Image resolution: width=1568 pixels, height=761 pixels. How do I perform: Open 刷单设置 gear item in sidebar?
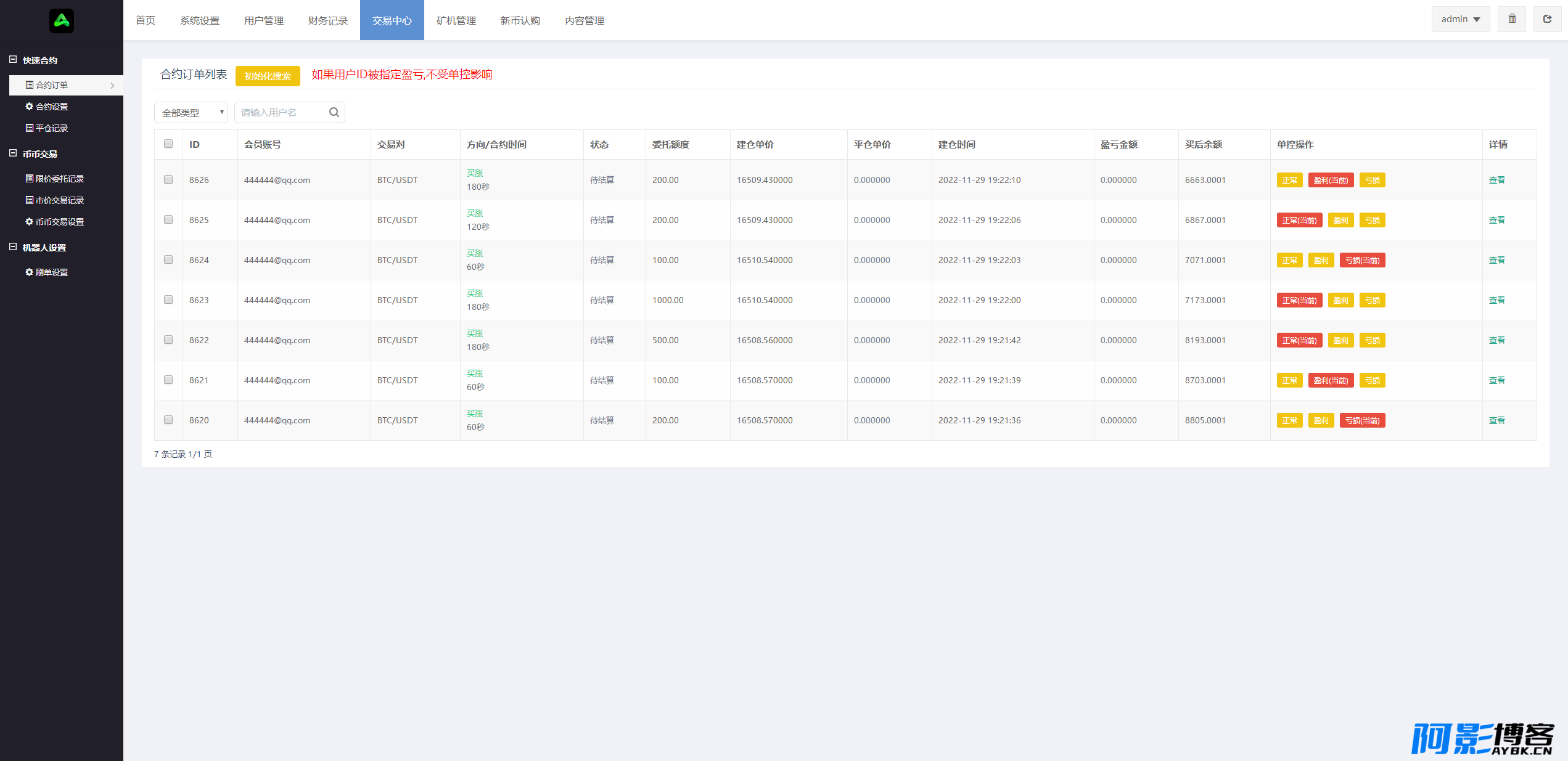coord(52,272)
